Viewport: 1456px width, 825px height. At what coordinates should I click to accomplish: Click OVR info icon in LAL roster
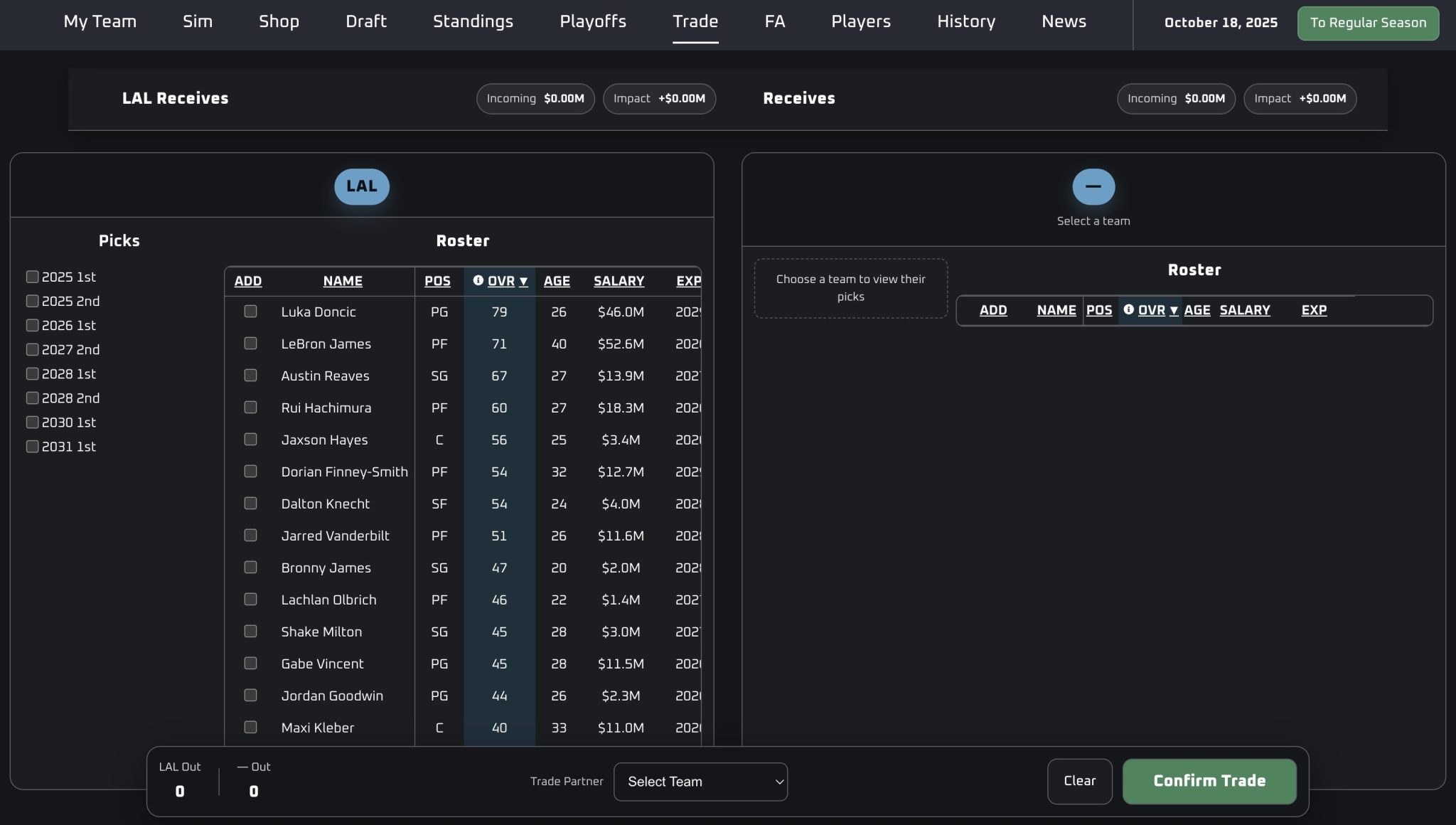(x=478, y=281)
